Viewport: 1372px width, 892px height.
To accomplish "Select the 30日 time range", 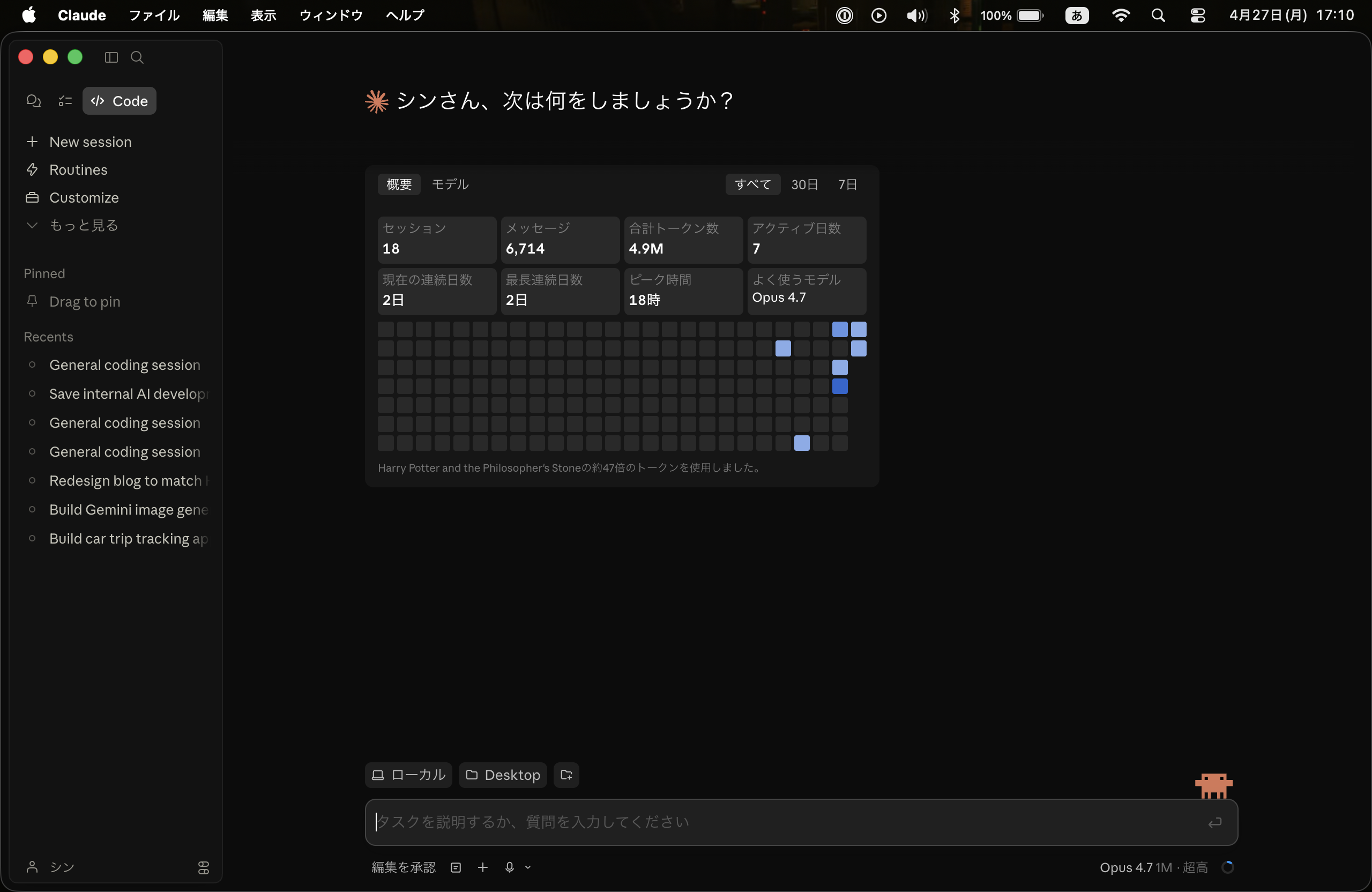I will click(804, 184).
